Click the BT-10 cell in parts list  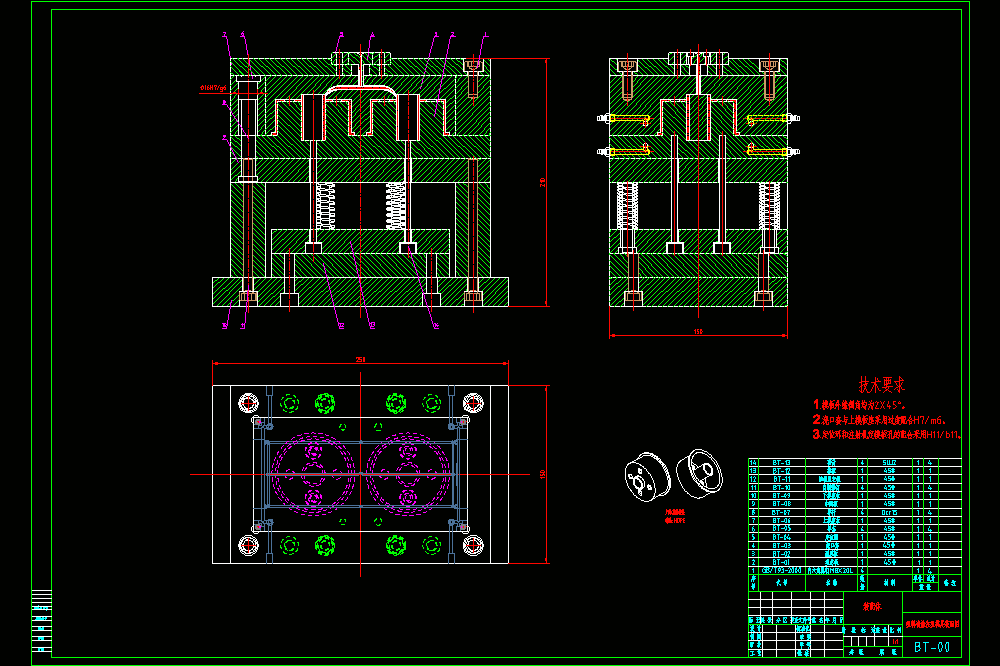click(x=782, y=487)
